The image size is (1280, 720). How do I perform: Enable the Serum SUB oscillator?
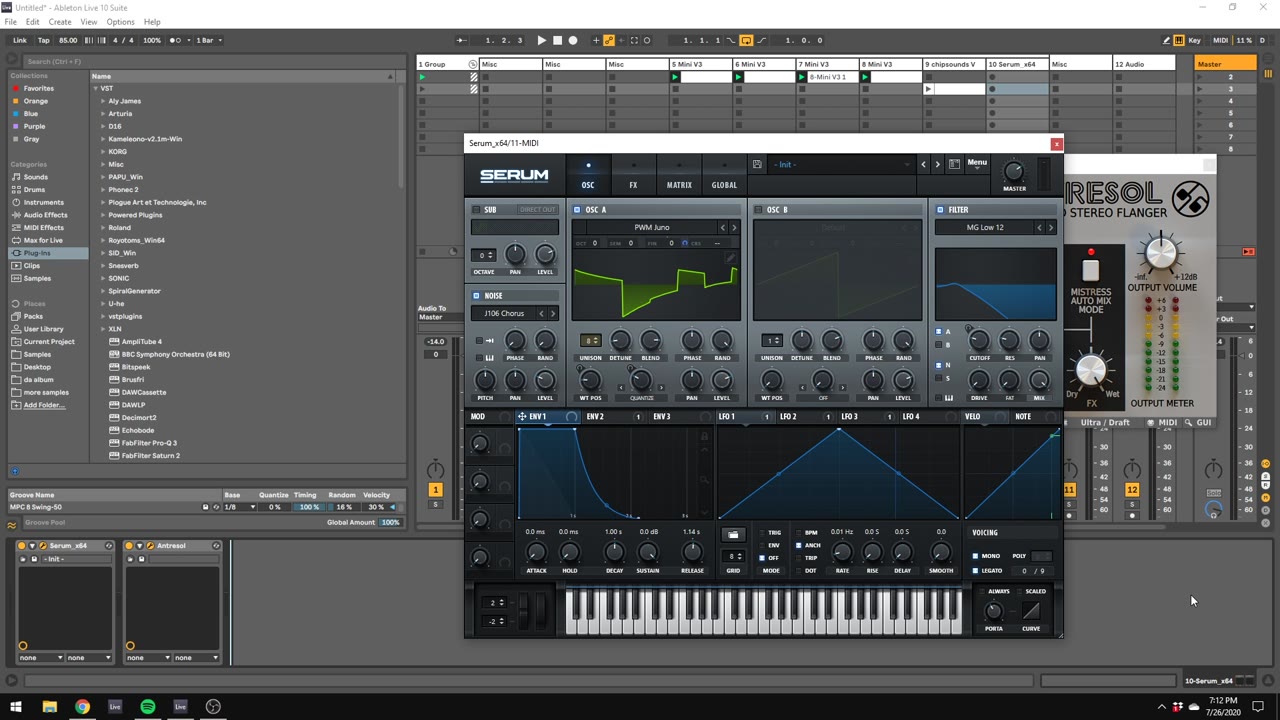(477, 209)
